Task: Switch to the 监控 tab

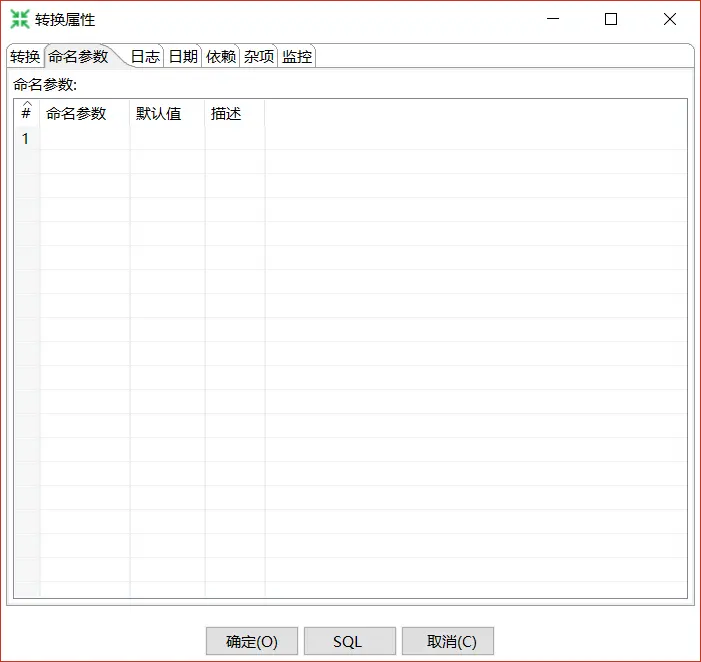Action: 297,57
